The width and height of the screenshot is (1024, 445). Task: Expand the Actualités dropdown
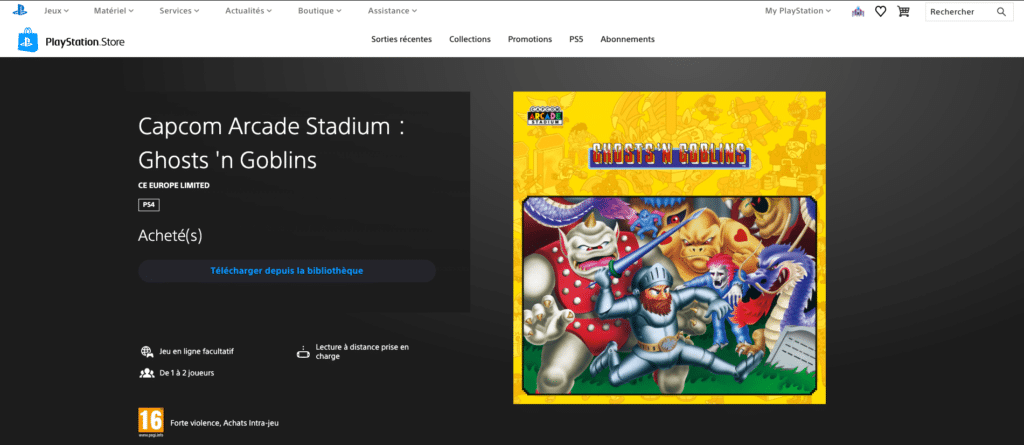pos(249,11)
